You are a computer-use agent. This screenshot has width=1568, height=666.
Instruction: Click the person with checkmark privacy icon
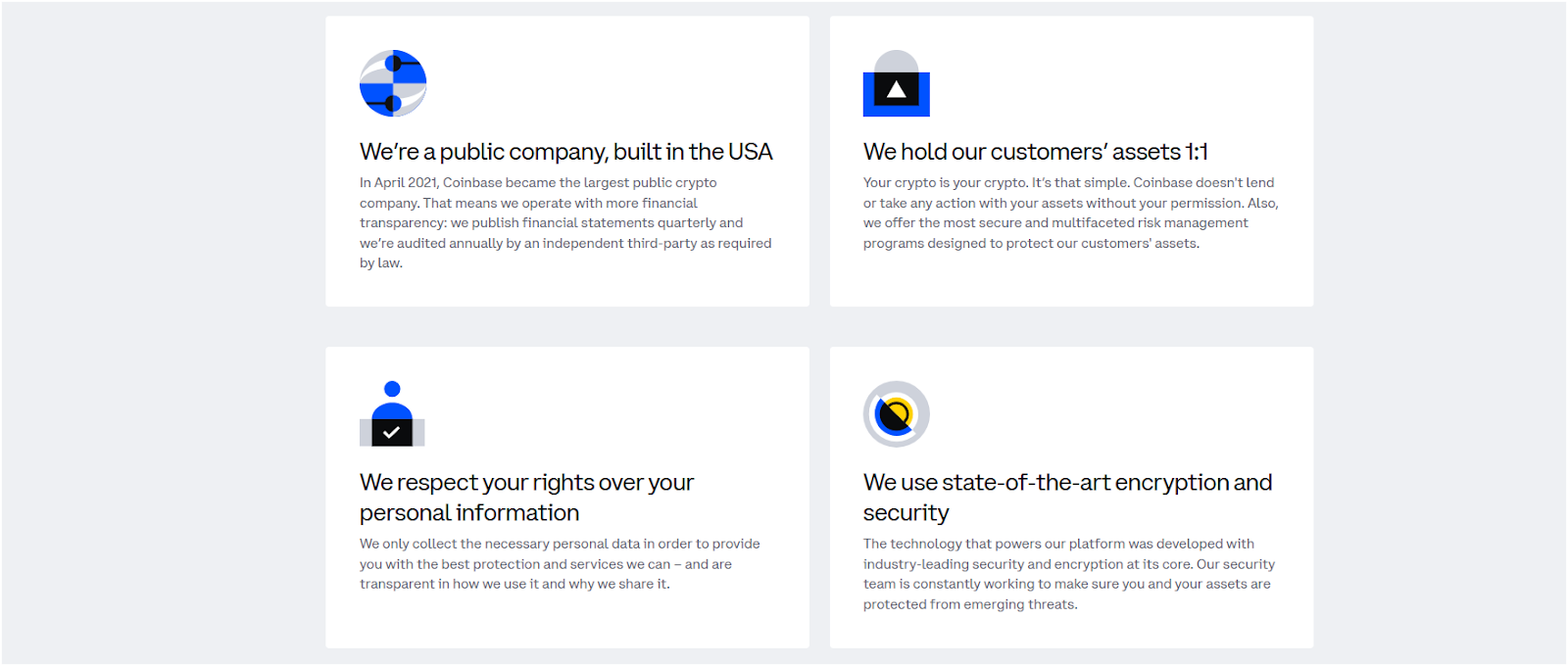point(392,413)
